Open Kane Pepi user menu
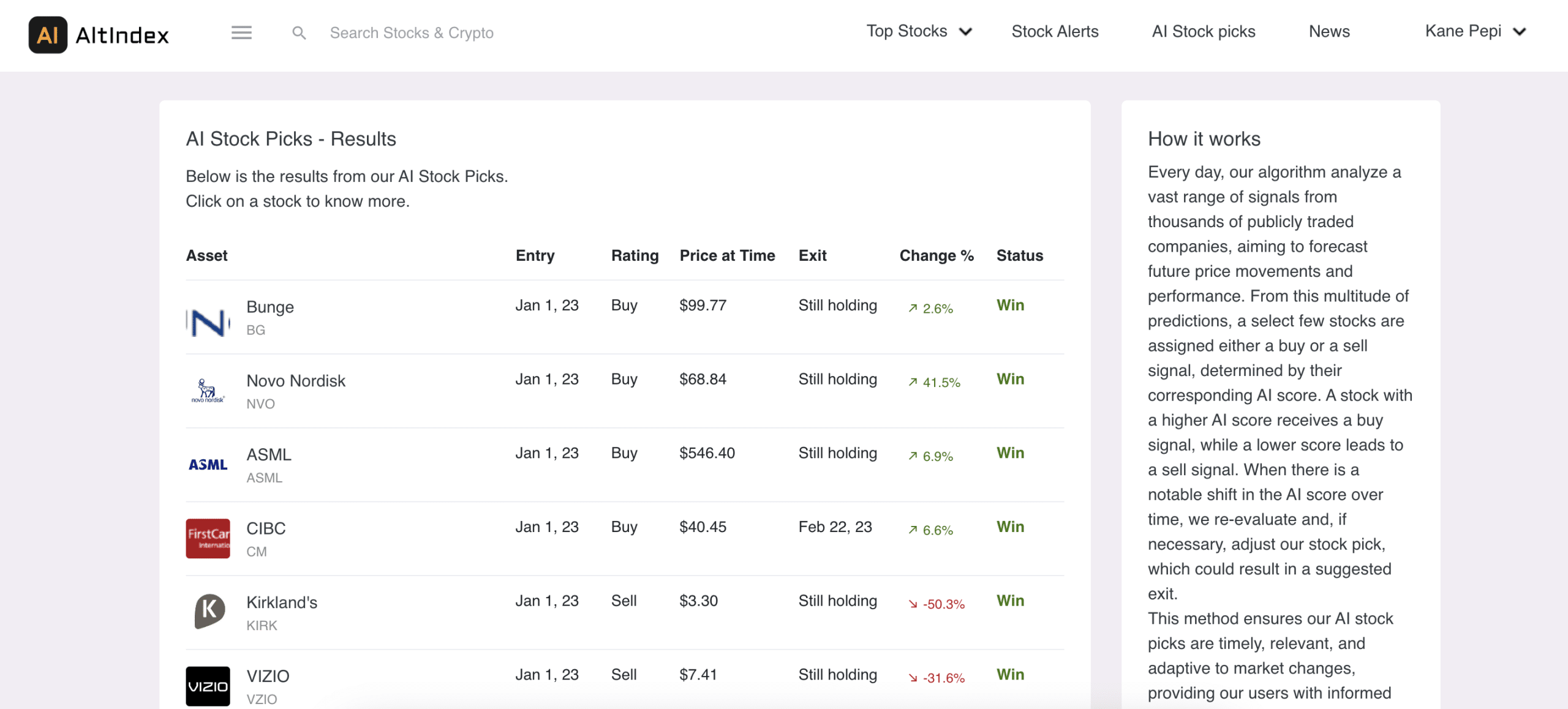The image size is (1568, 709). tap(1476, 31)
